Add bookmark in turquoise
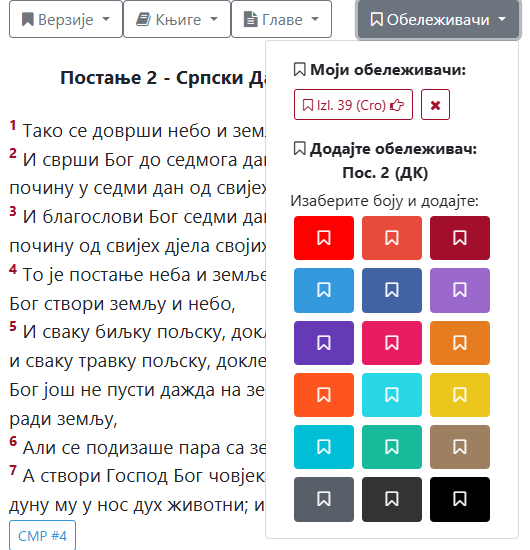Viewport: 530px width, 550px height. point(324,447)
